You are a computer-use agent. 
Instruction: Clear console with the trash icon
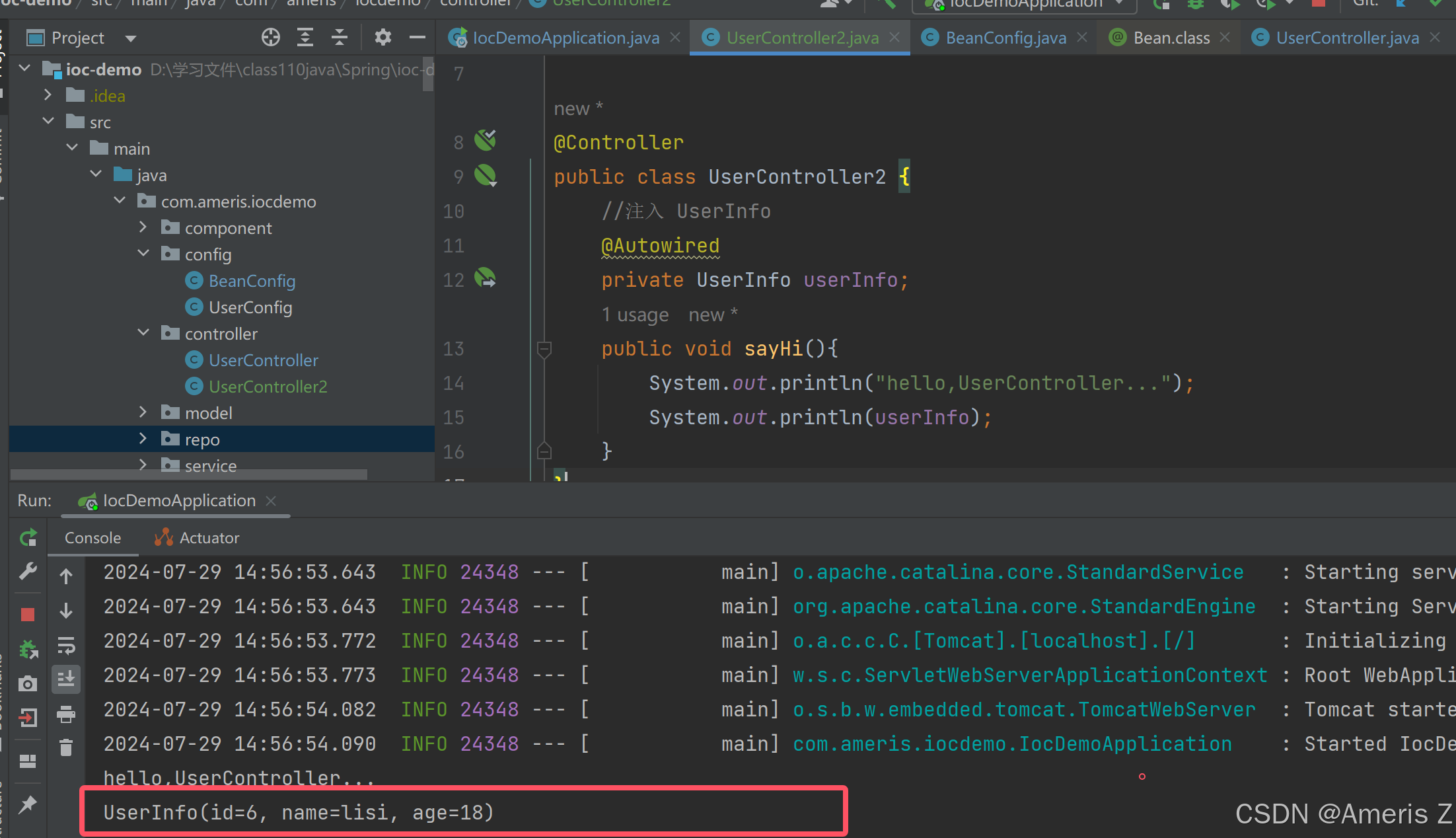(66, 747)
